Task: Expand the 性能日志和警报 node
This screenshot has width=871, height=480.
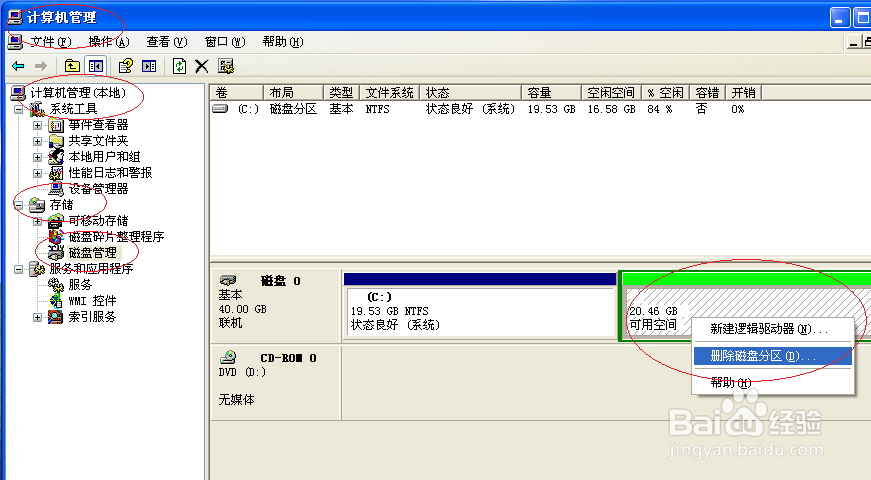Action: 37,173
